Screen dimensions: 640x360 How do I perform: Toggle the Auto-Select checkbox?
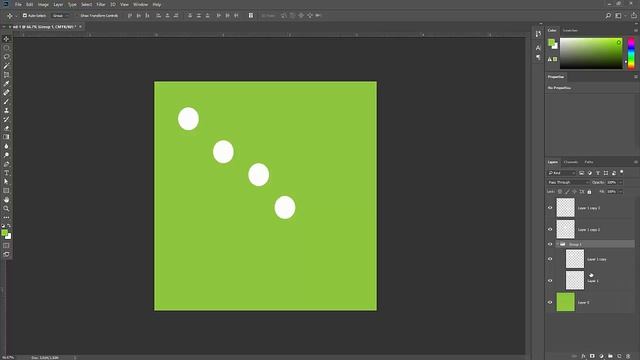(24, 16)
